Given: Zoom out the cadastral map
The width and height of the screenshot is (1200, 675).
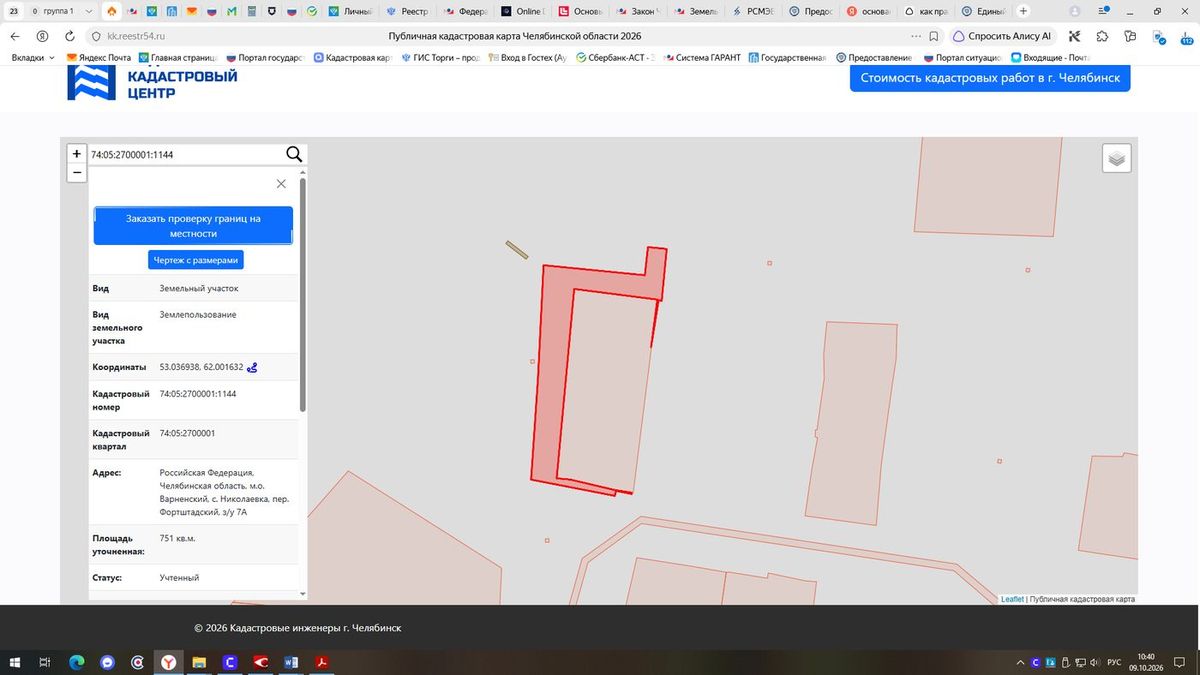Looking at the screenshot, I should pos(77,173).
